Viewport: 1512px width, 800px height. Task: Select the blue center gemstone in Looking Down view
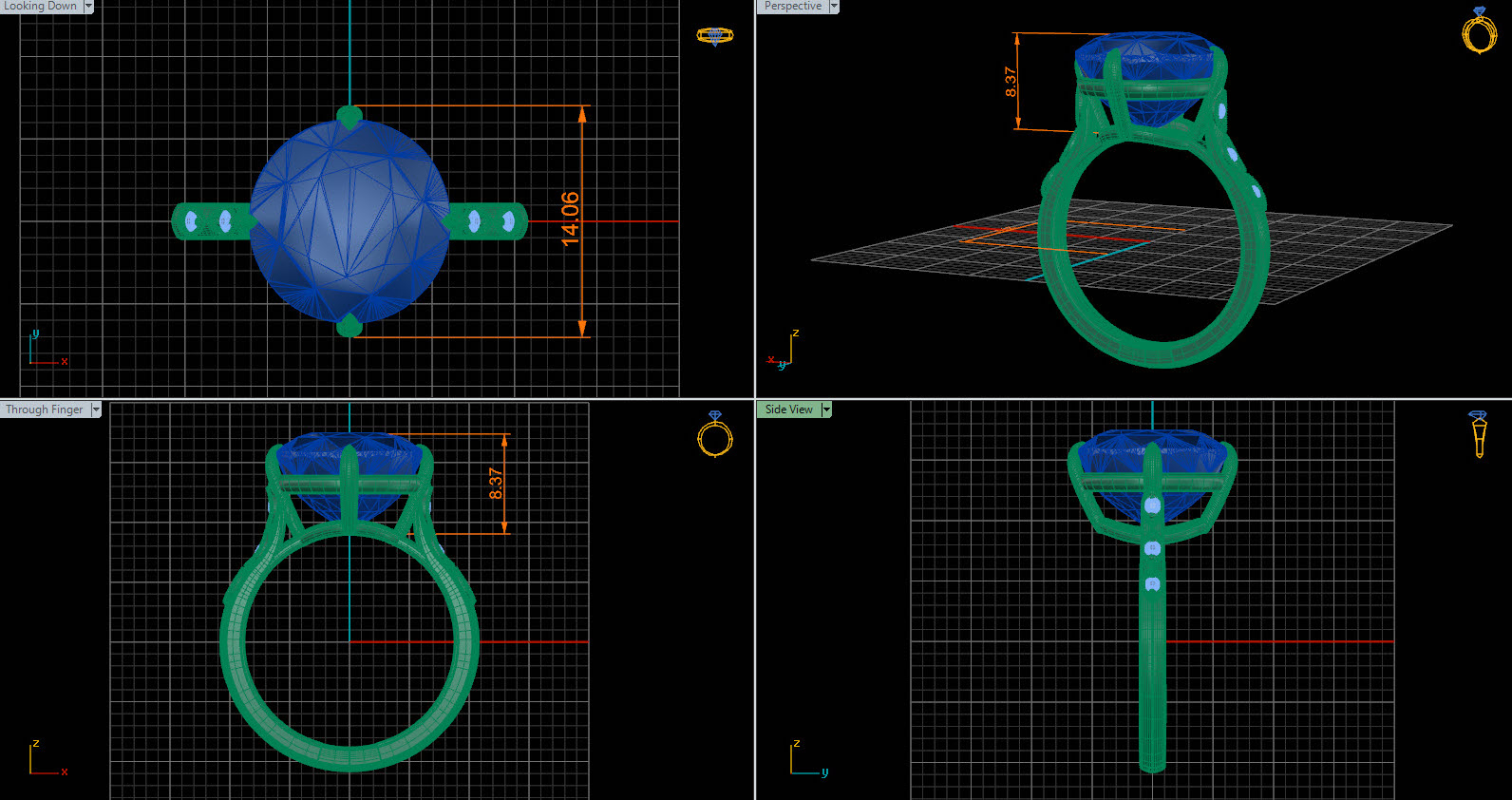(350, 220)
